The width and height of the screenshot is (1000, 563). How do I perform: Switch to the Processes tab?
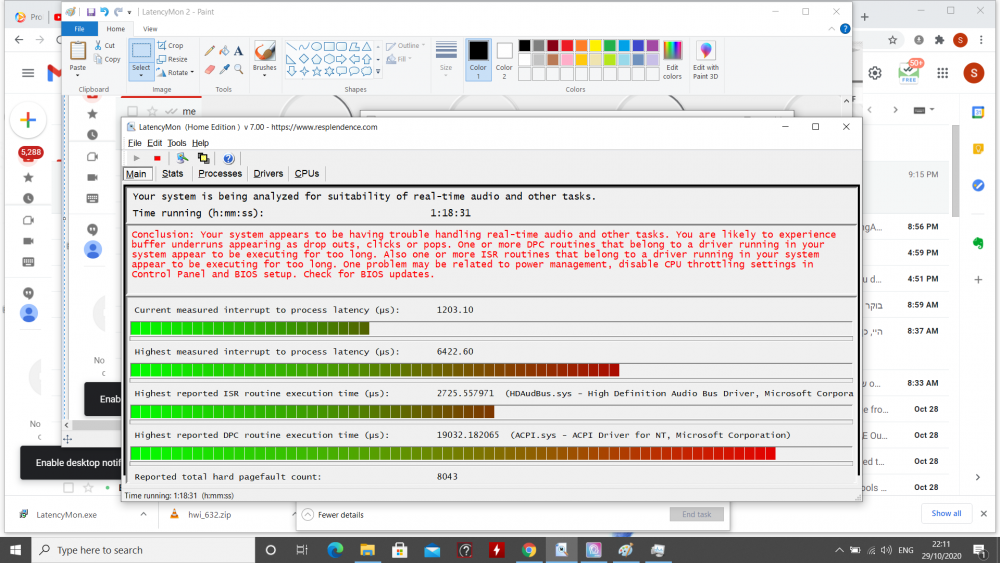tap(220, 173)
